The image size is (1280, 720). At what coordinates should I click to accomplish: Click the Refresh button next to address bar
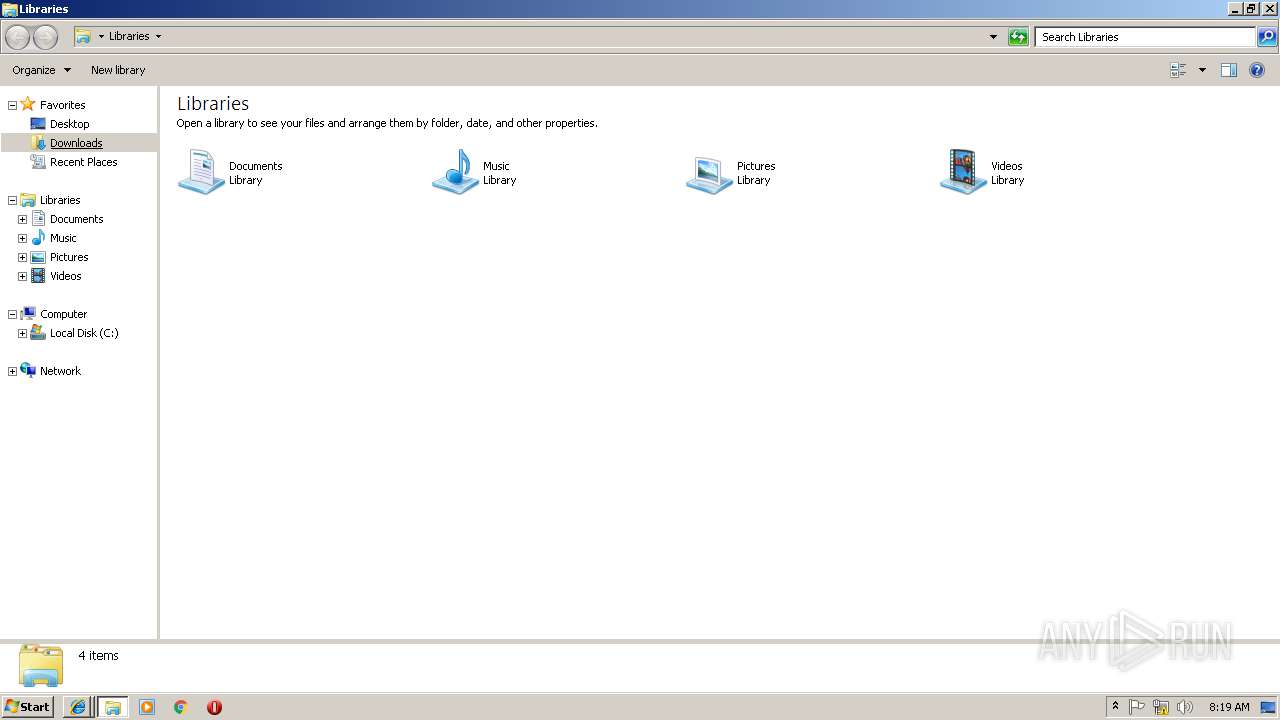point(1018,37)
